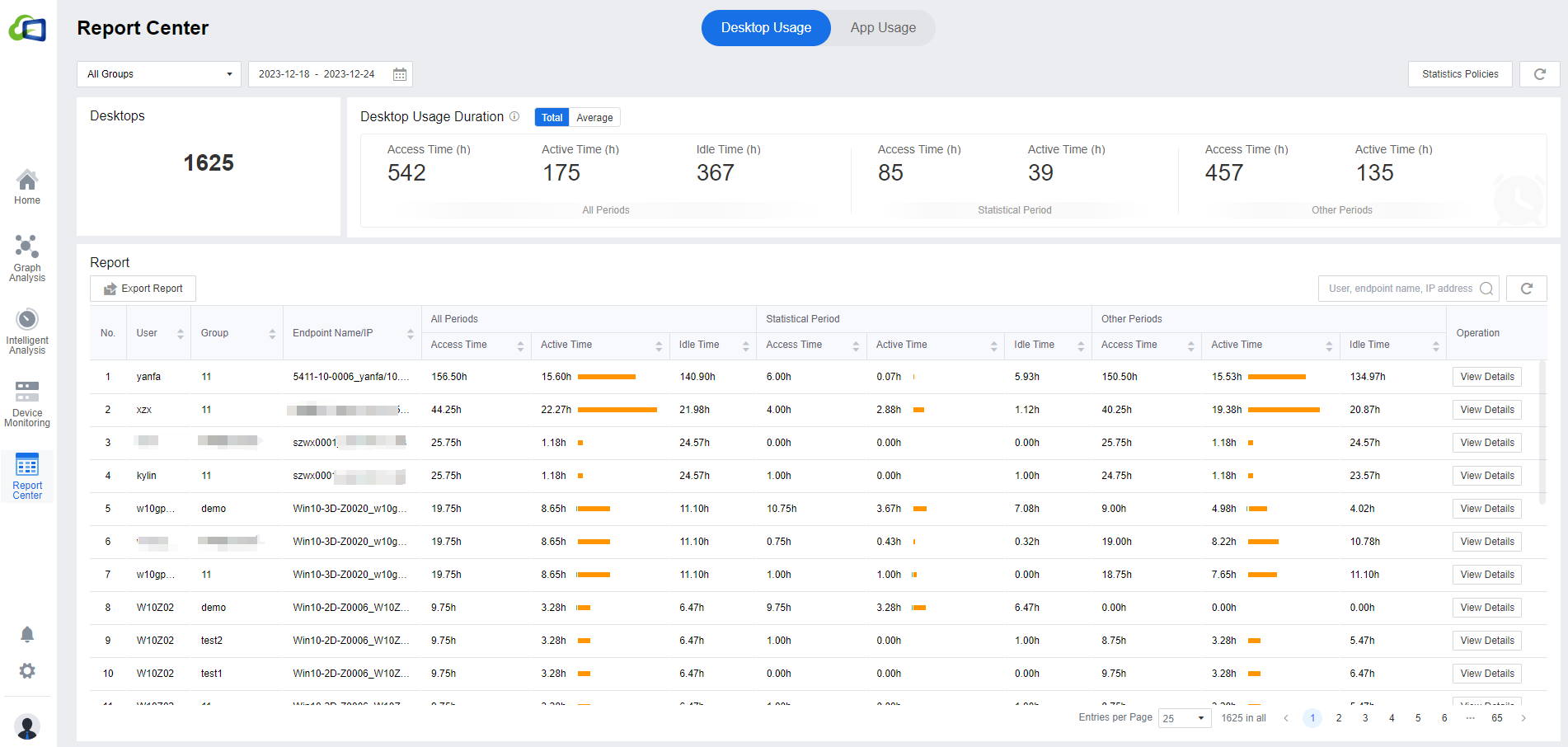Open Home from the sidebar
The width and height of the screenshot is (1568, 747).
pyautogui.click(x=27, y=187)
